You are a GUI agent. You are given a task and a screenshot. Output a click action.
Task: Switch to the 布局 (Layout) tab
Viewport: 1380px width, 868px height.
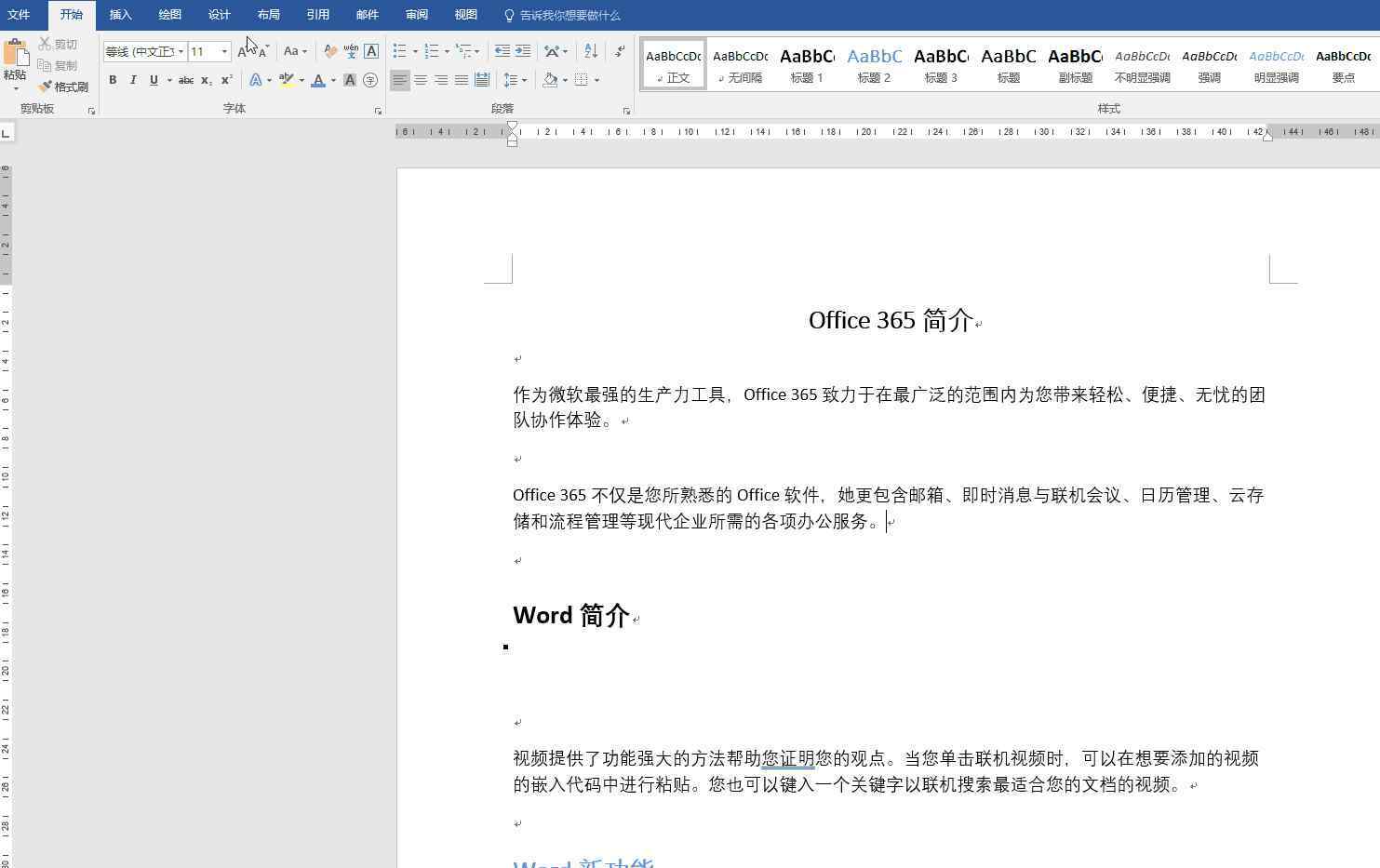(269, 15)
